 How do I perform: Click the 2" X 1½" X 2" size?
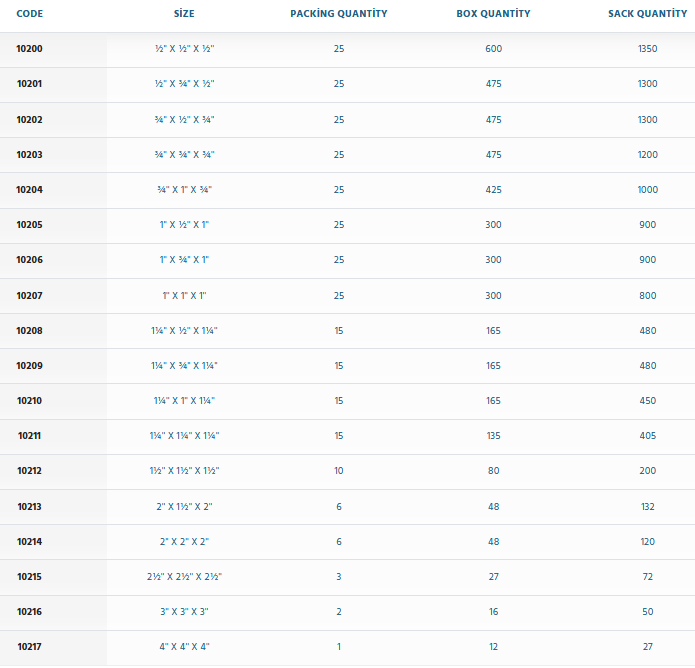[x=184, y=507]
